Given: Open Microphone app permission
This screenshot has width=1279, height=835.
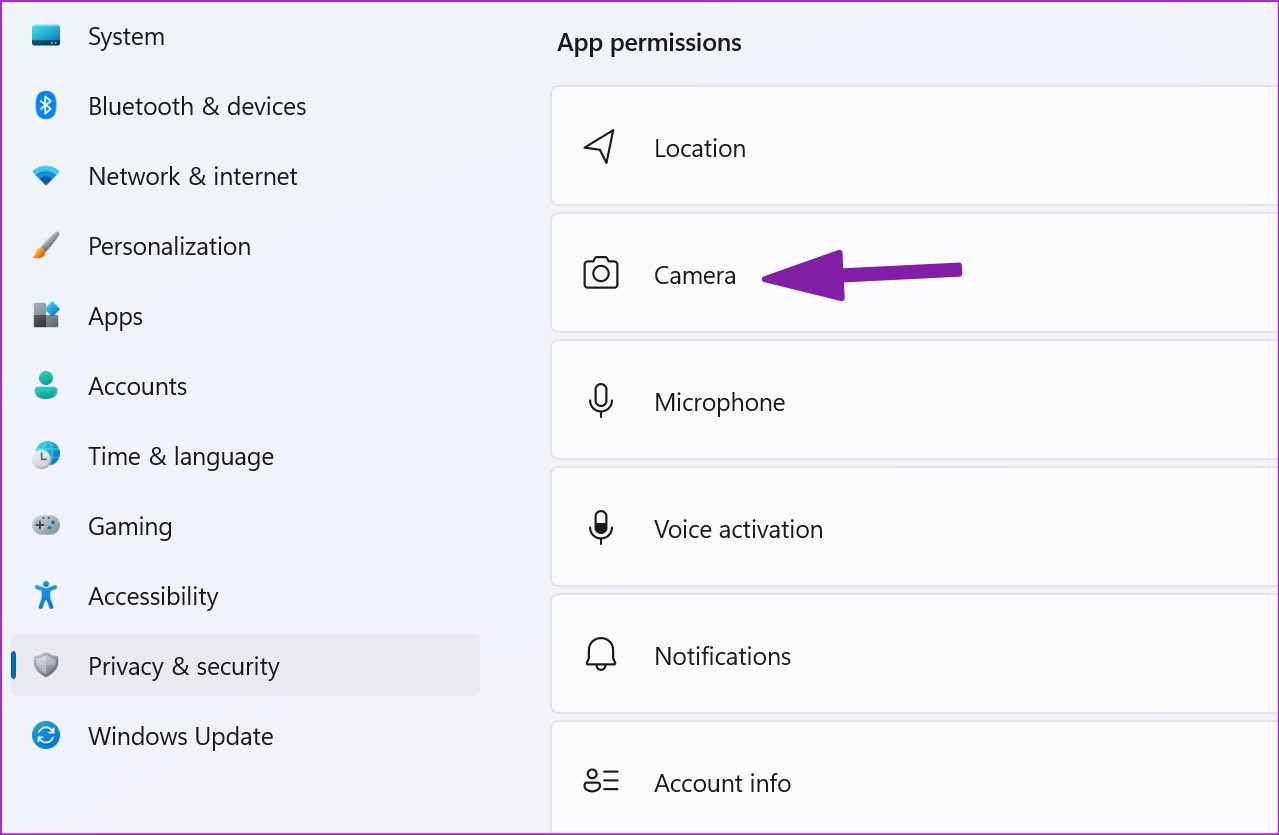Looking at the screenshot, I should tap(914, 400).
